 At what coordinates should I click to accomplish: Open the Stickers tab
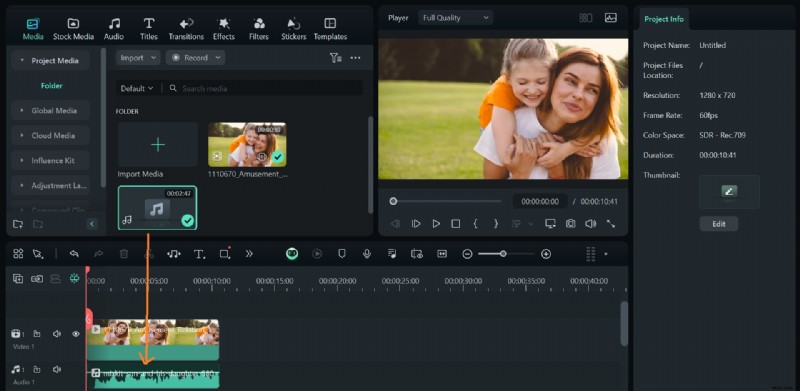click(293, 29)
